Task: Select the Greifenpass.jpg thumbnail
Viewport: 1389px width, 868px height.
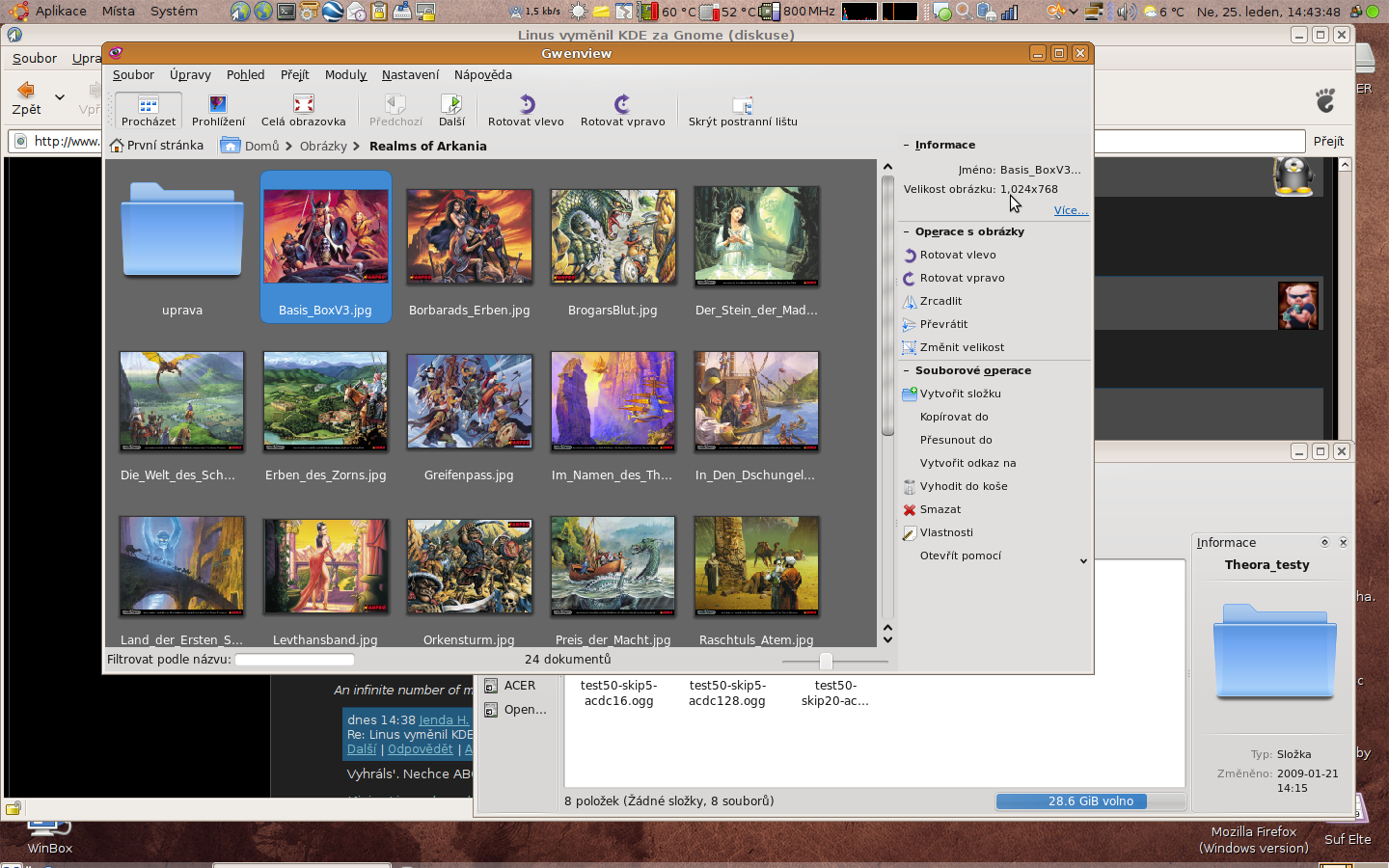Action: 470,413
